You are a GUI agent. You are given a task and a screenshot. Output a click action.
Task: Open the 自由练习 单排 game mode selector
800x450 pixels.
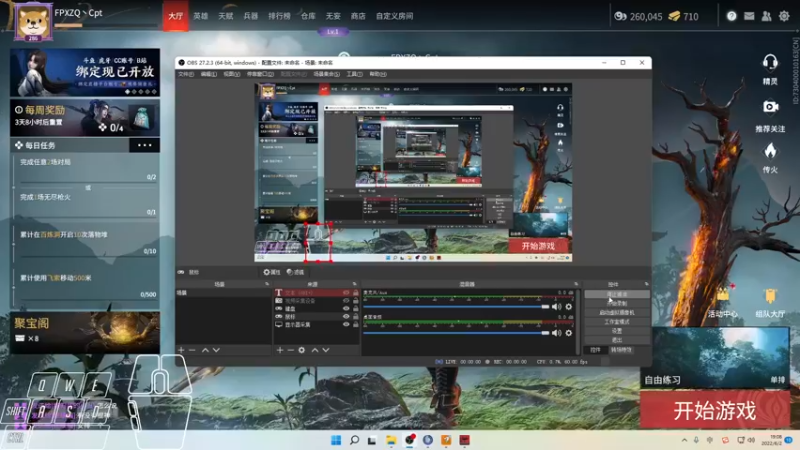[x=714, y=358]
